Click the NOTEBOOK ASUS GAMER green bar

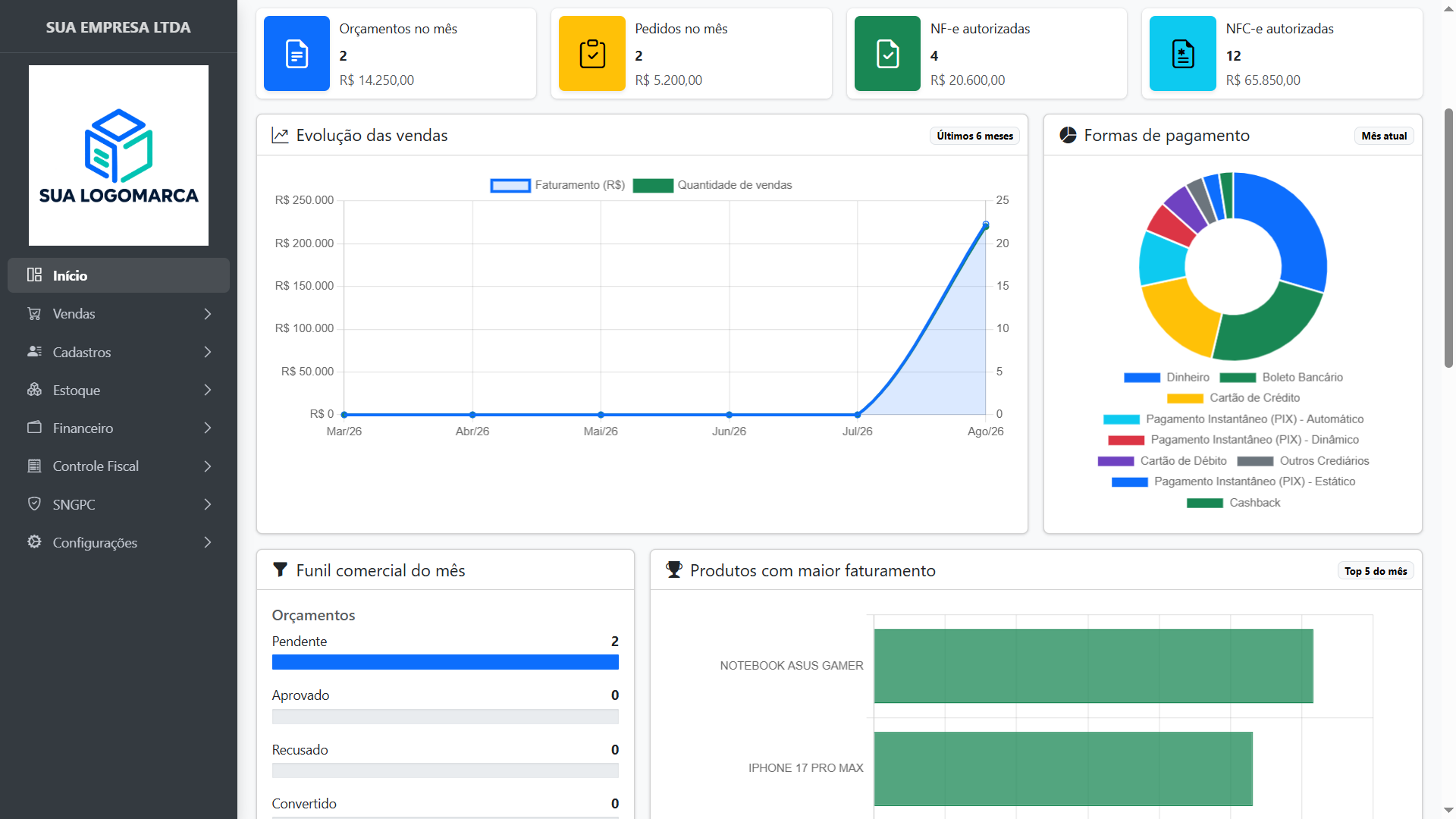[1094, 666]
